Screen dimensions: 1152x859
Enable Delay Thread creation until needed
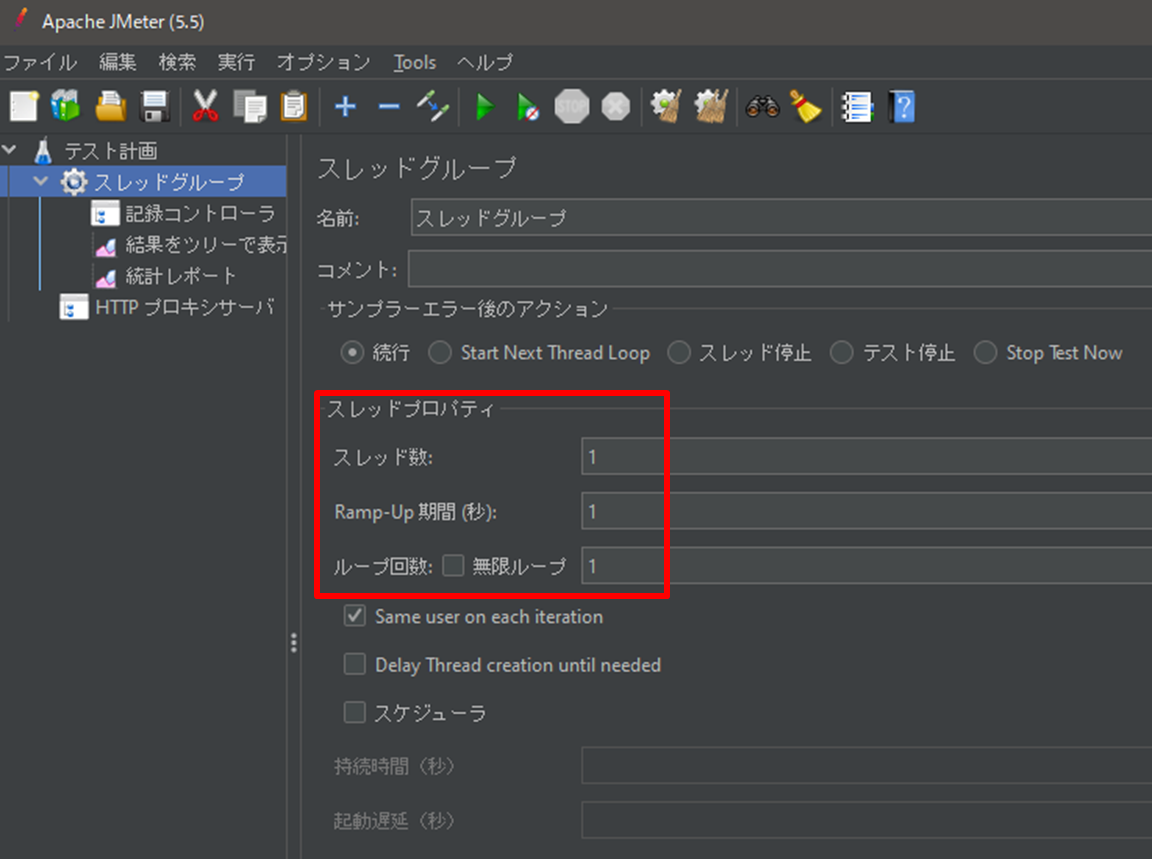pyautogui.click(x=354, y=664)
